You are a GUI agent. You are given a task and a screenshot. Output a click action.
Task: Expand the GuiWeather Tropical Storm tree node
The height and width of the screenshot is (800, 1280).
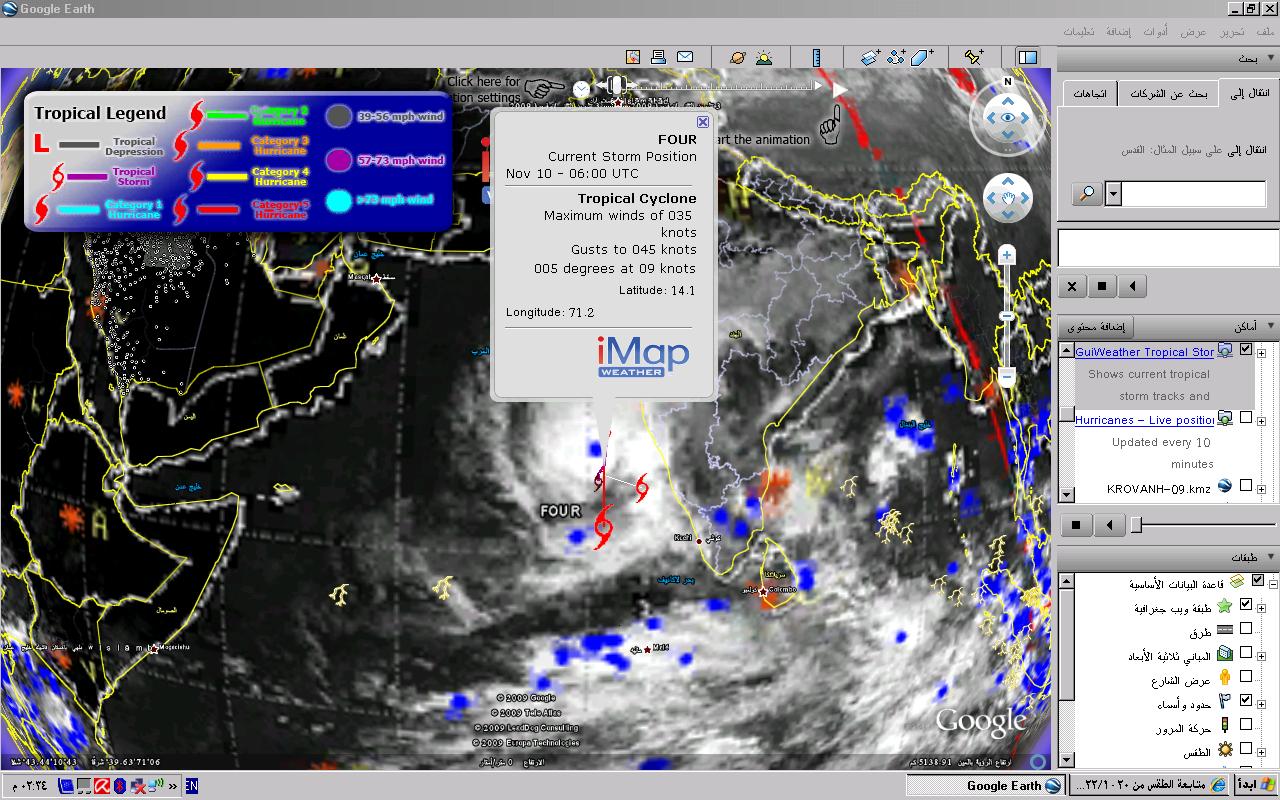[x=1262, y=352]
